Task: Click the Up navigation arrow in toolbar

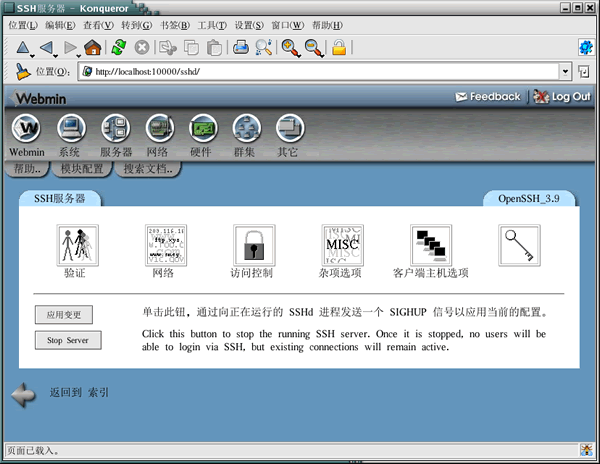Action: [x=23, y=48]
